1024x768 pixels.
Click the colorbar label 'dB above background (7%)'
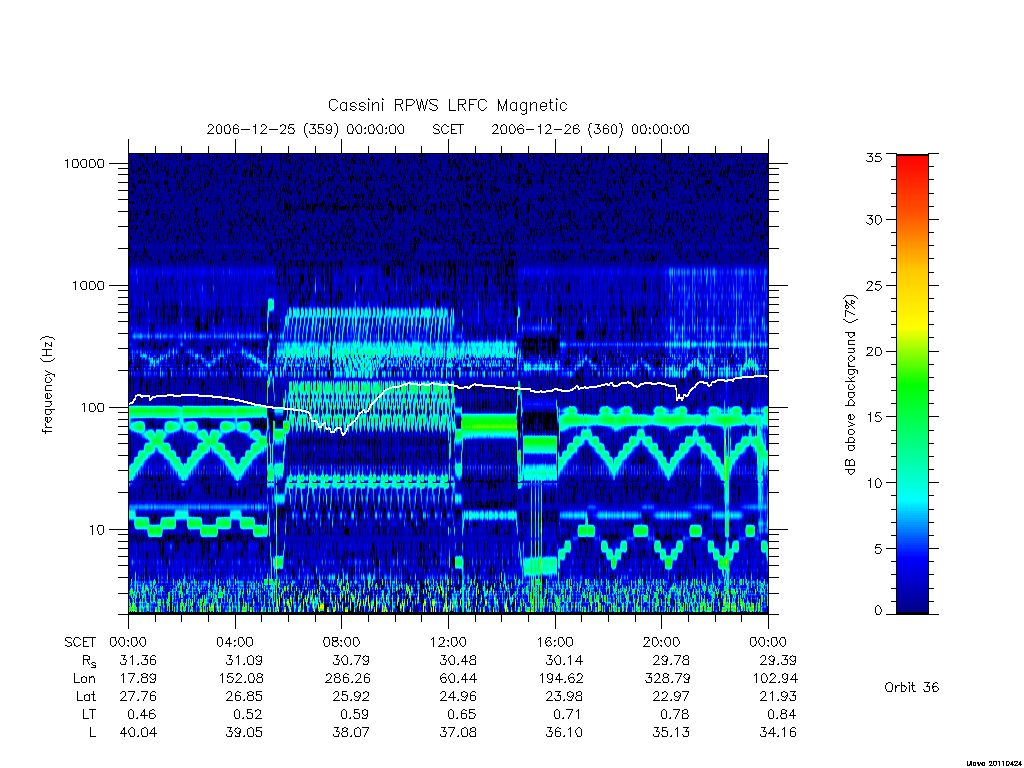click(850, 385)
